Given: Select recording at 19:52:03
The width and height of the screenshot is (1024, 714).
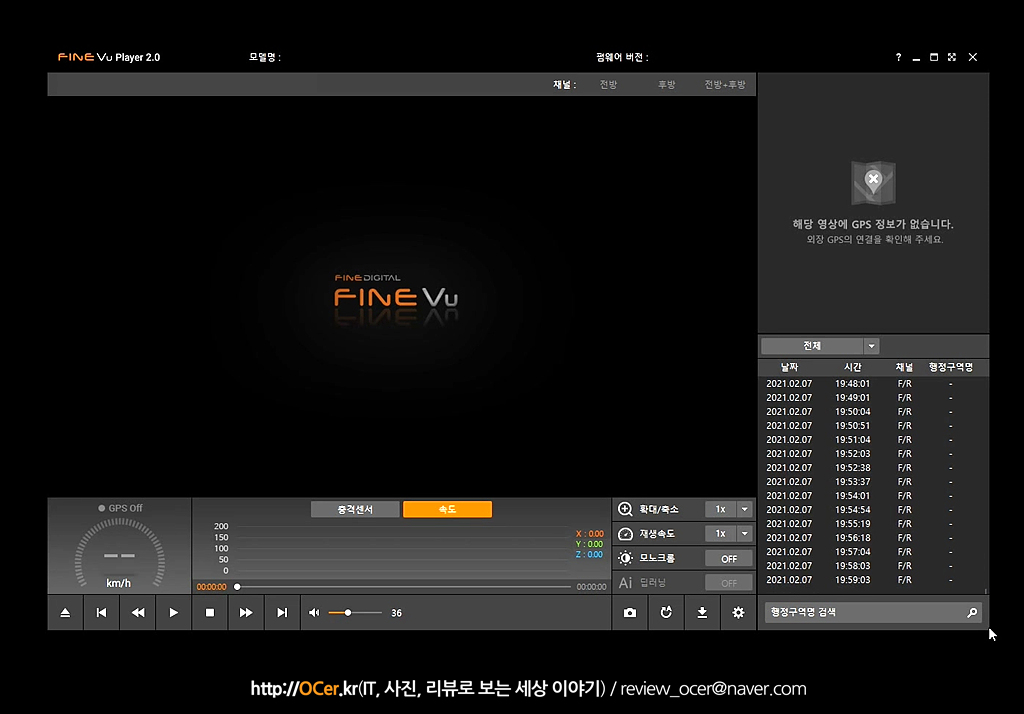Looking at the screenshot, I should (872, 453).
